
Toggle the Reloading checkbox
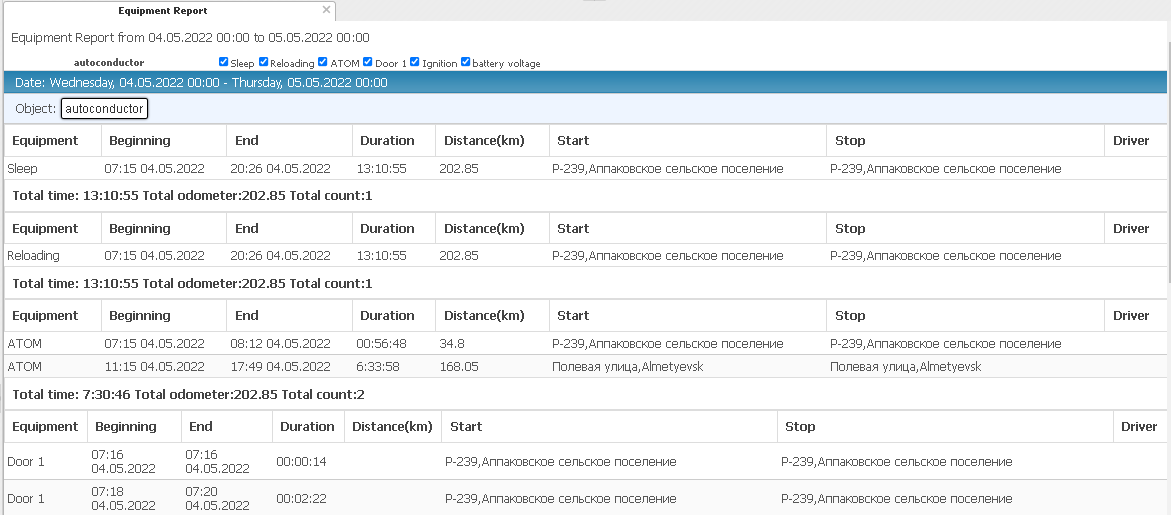click(264, 62)
